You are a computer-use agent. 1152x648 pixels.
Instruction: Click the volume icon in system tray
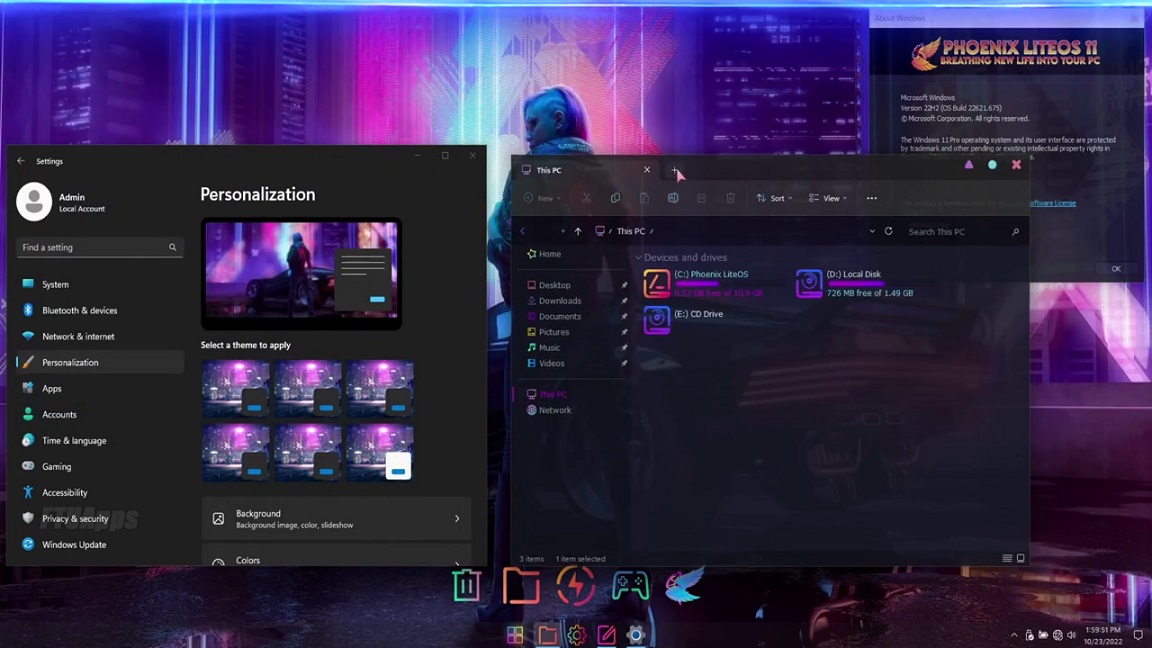click(1072, 635)
